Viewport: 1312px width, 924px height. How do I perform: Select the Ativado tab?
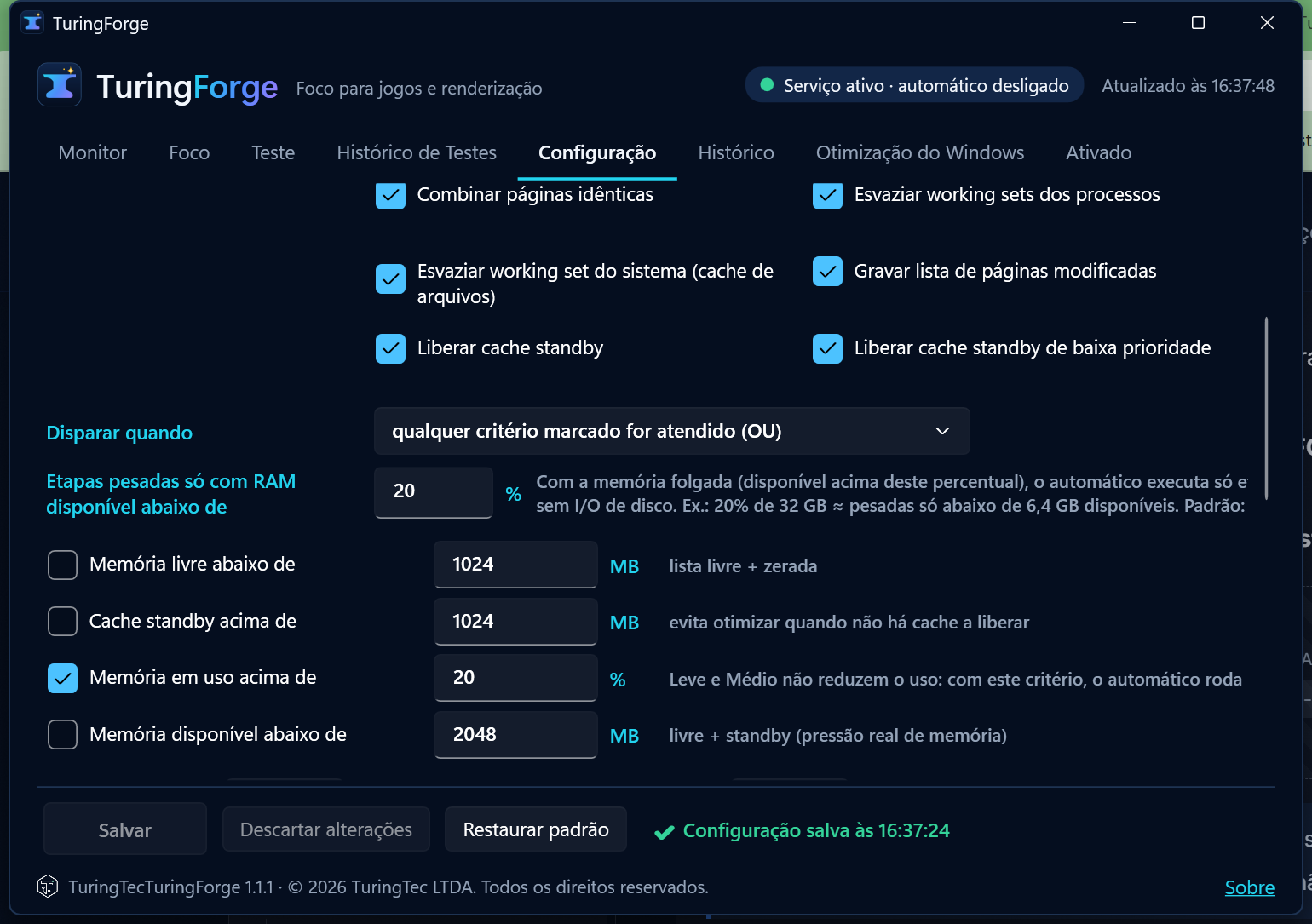(1099, 152)
